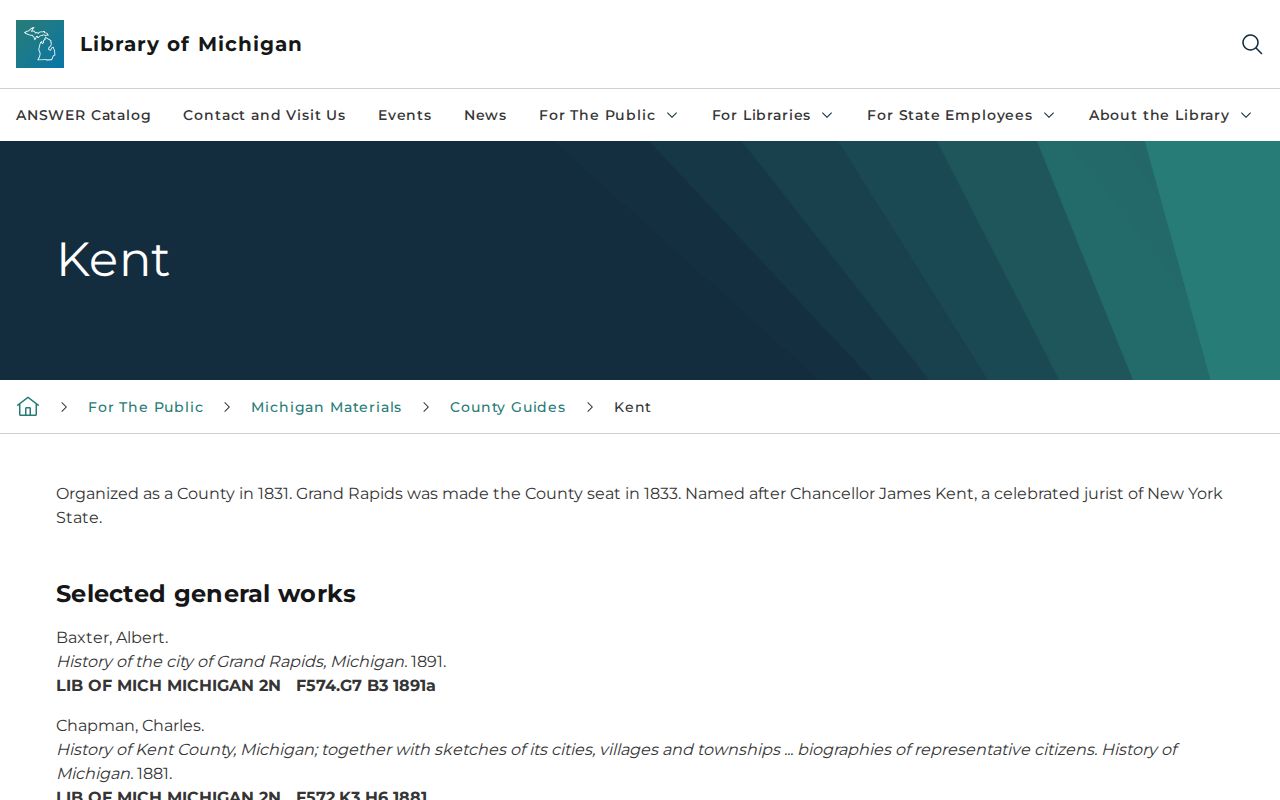Click the Organized as a County in 1831 paragraph

click(x=639, y=505)
